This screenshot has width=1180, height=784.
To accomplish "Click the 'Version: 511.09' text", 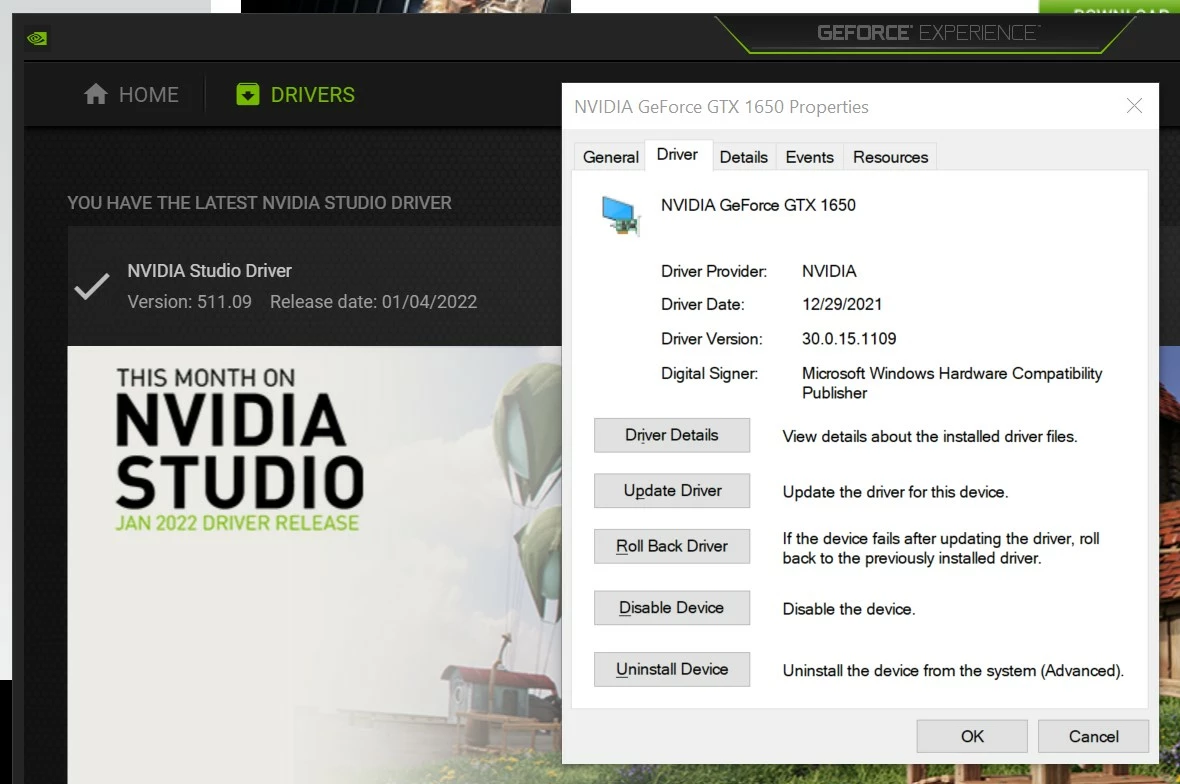I will pos(190,302).
